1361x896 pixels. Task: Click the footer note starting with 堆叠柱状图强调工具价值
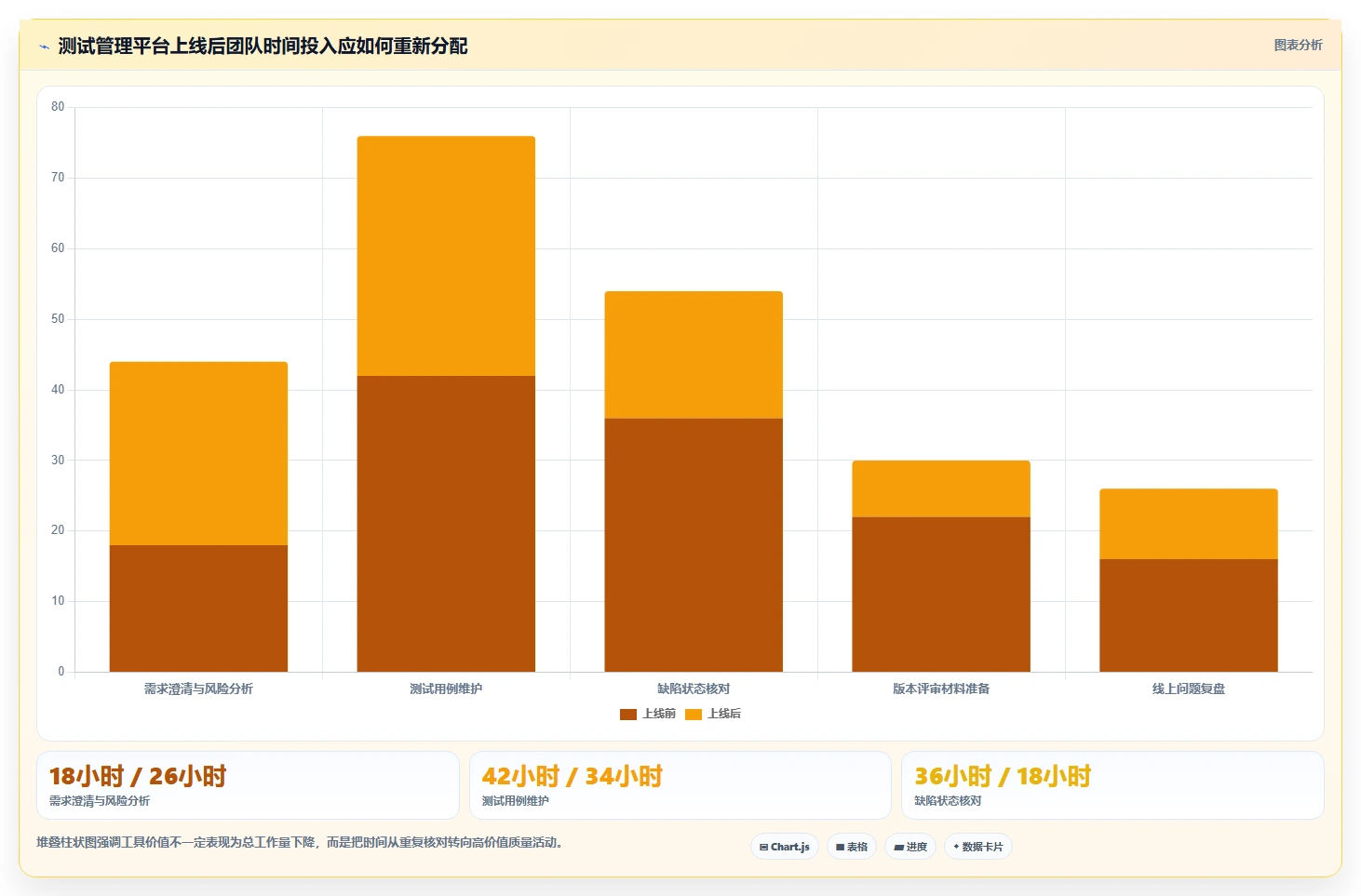(300, 842)
